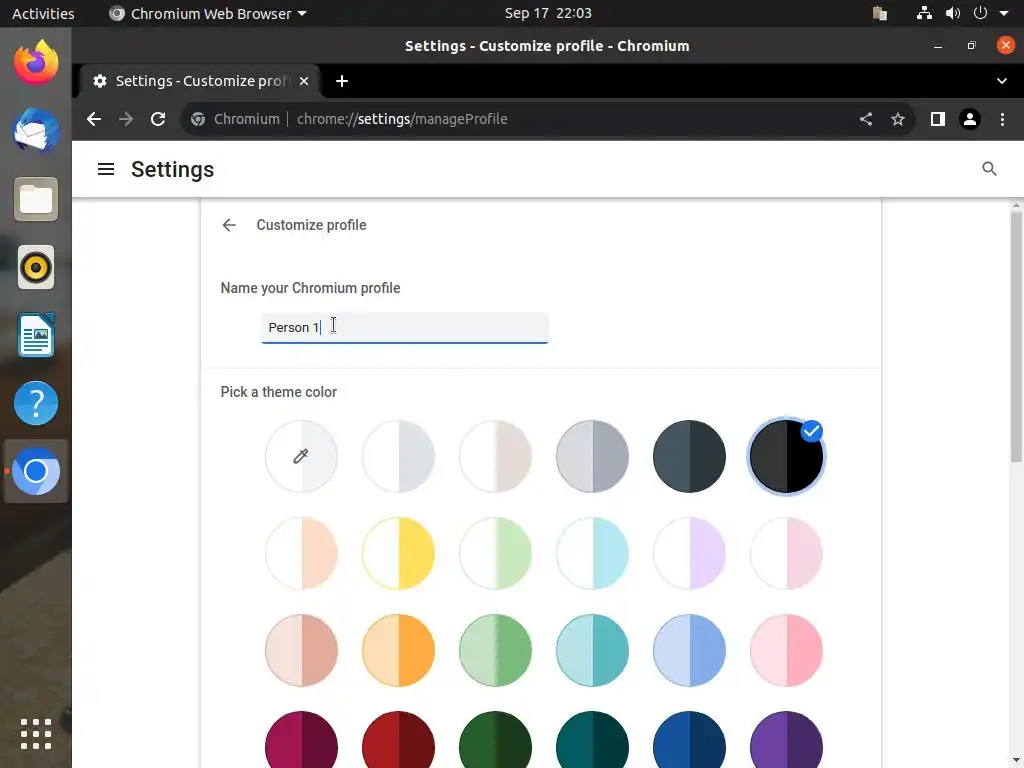The height and width of the screenshot is (768, 1024).
Task: View site information Chromium icon
Action: (198, 119)
